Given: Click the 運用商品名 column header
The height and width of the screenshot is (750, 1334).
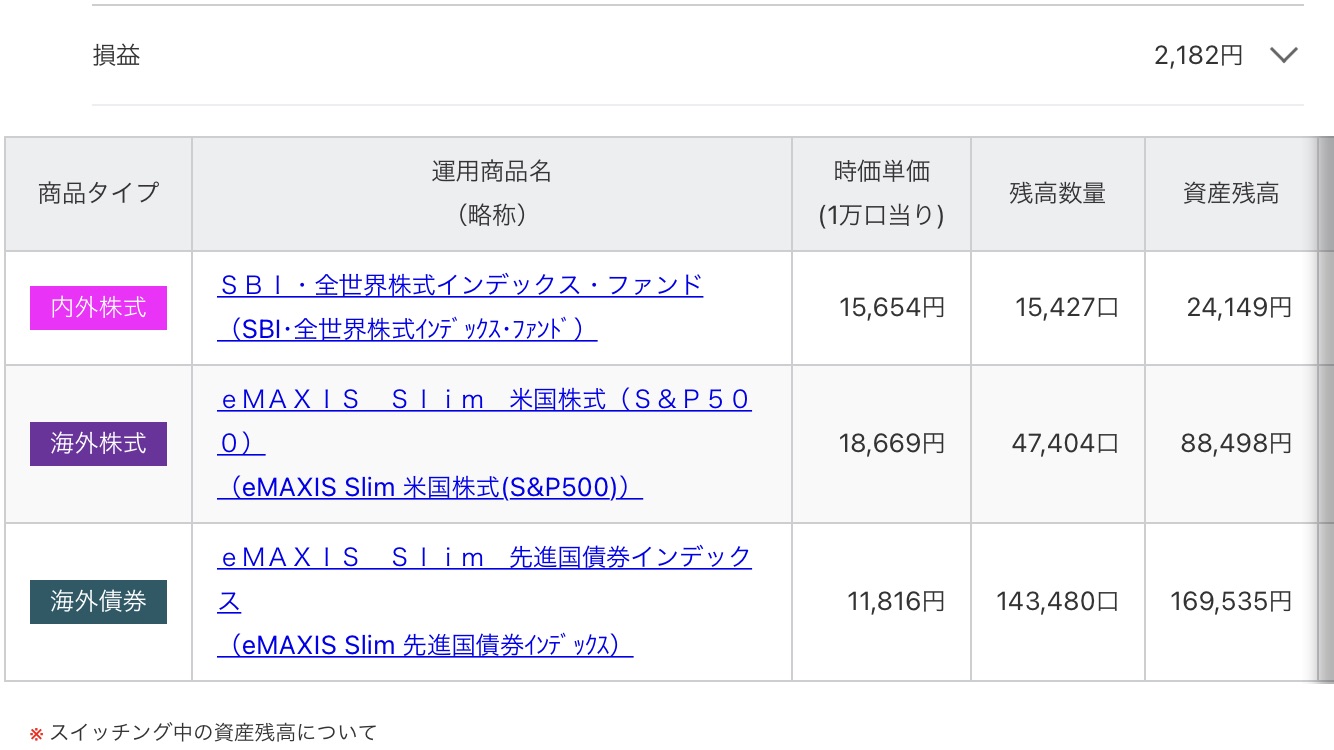Looking at the screenshot, I should [492, 193].
